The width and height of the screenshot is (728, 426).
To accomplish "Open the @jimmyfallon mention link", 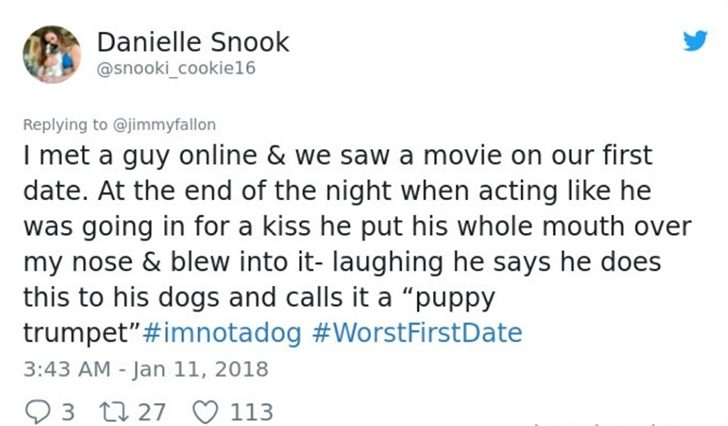I will 164,125.
